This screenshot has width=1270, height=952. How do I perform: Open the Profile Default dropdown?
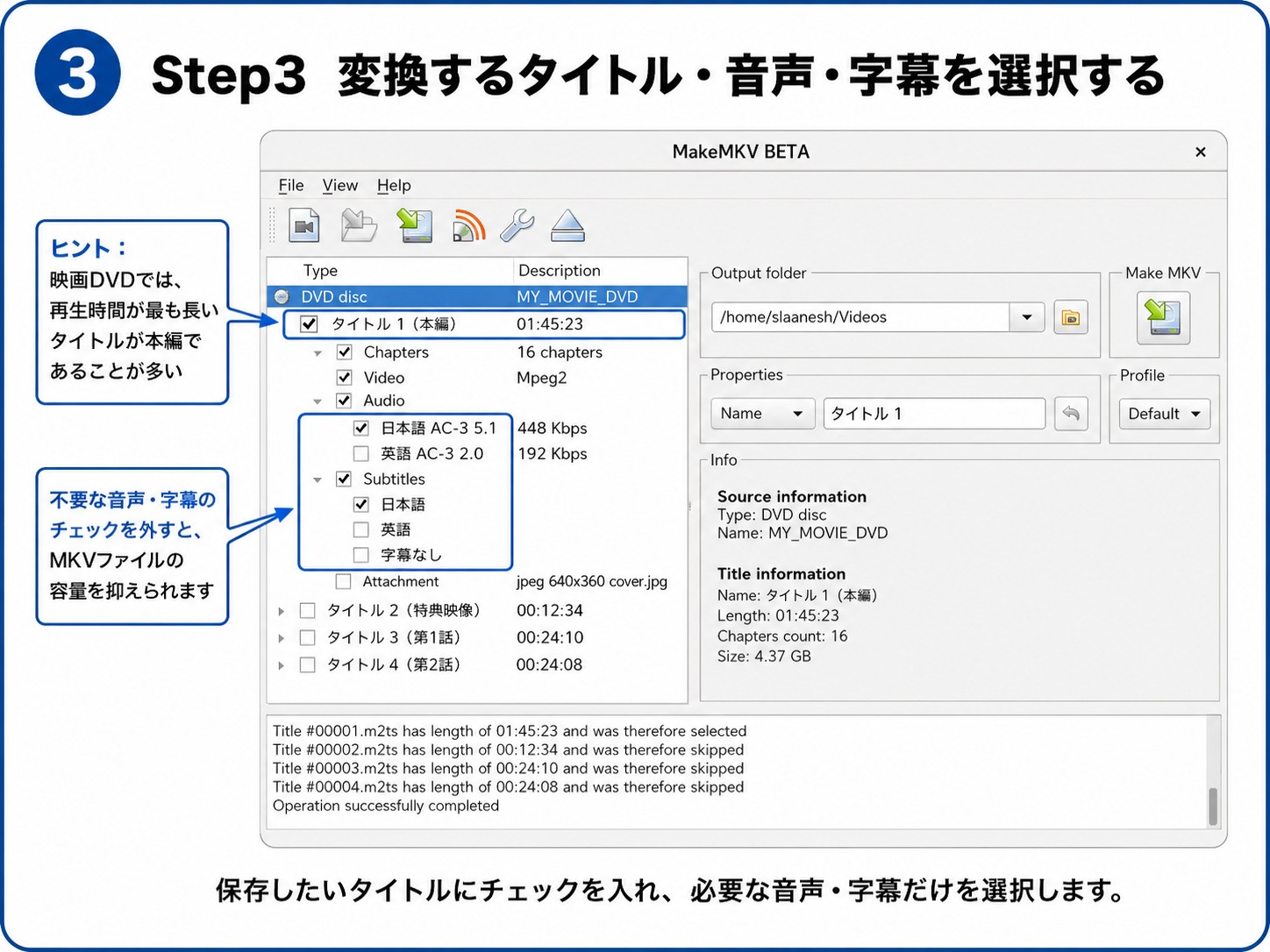[x=1164, y=414]
